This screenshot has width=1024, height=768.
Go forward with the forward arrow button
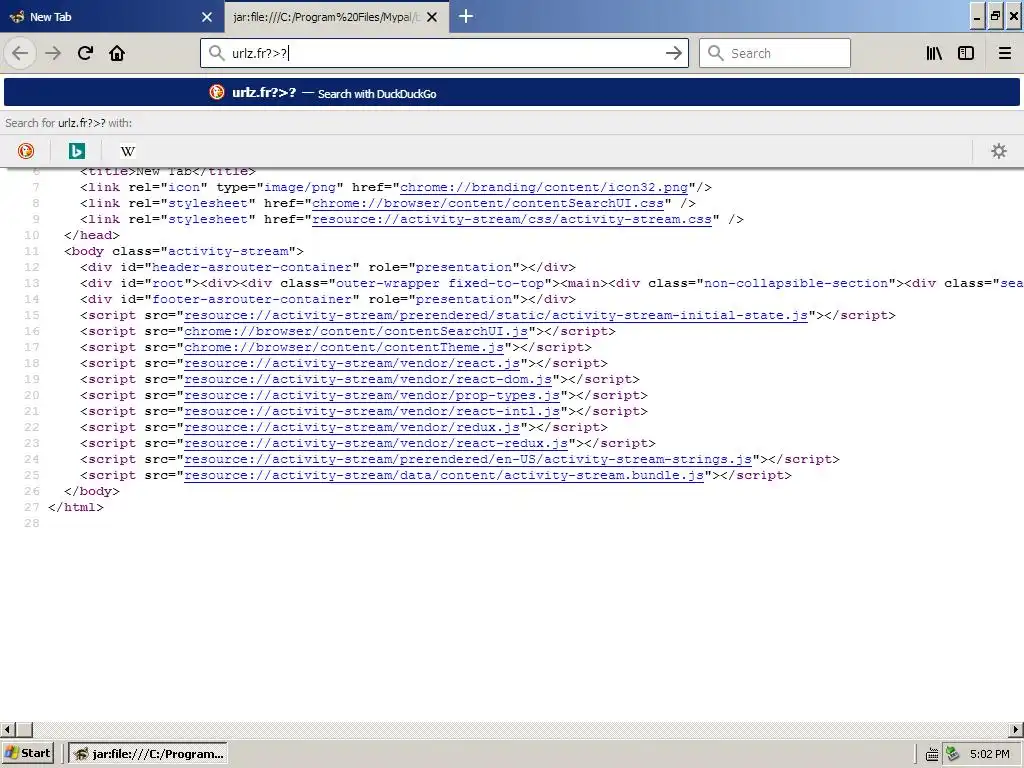[53, 53]
